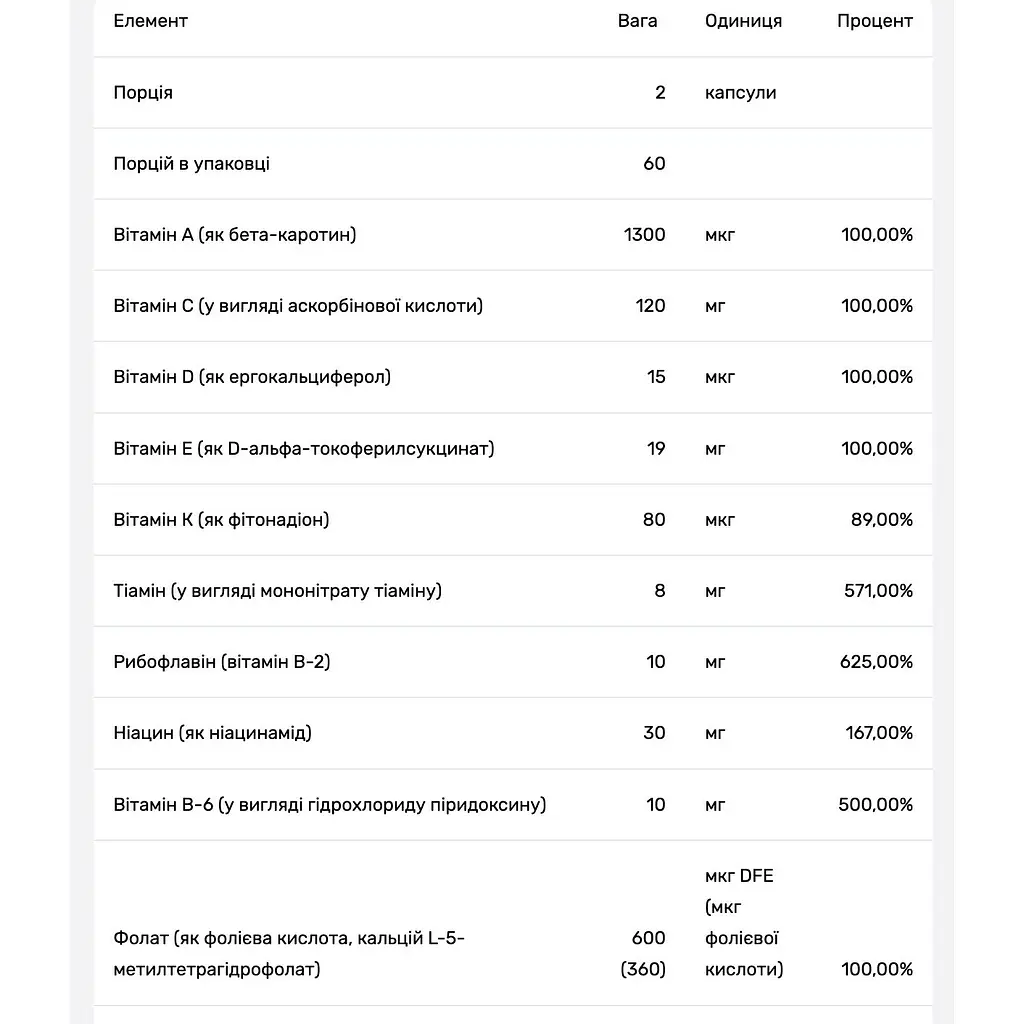Viewport: 1024px width, 1024px height.
Task: Select the Порцій в упаковці row
Action: click(x=513, y=163)
